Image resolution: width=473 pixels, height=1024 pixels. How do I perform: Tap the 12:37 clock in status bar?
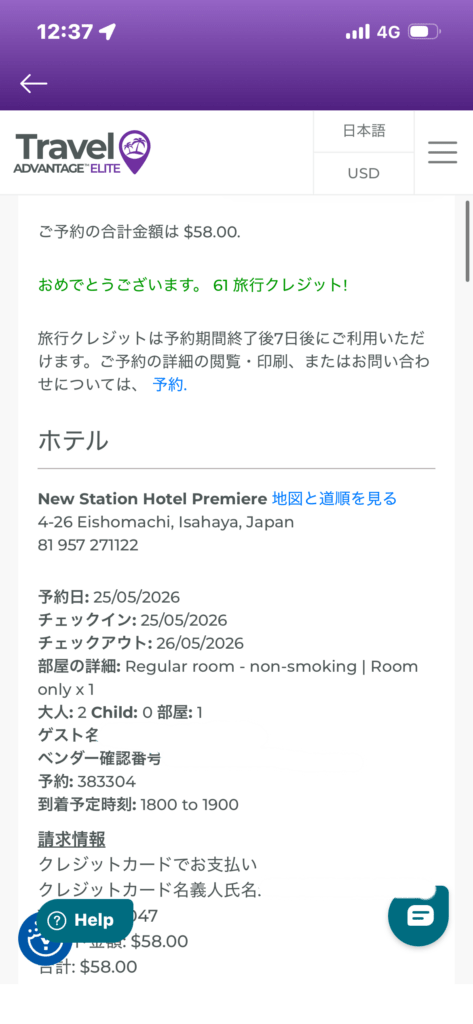click(x=65, y=31)
